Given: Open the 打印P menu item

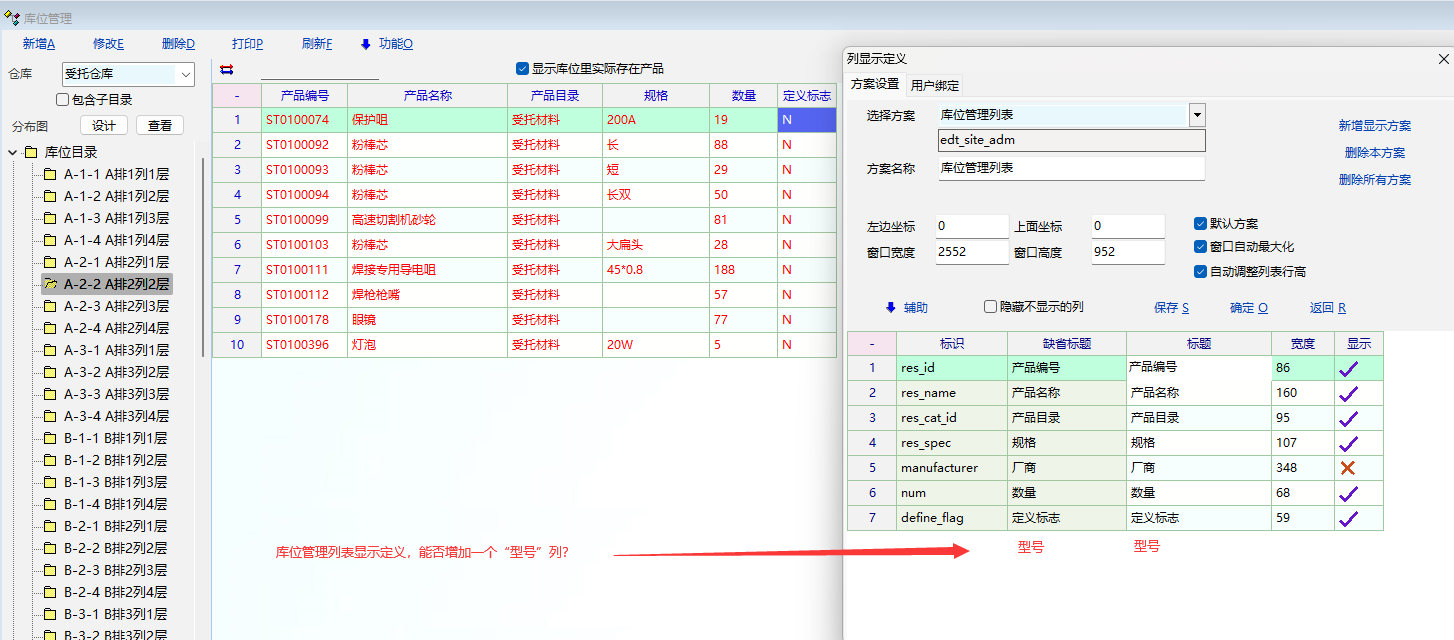Looking at the screenshot, I should [x=247, y=44].
